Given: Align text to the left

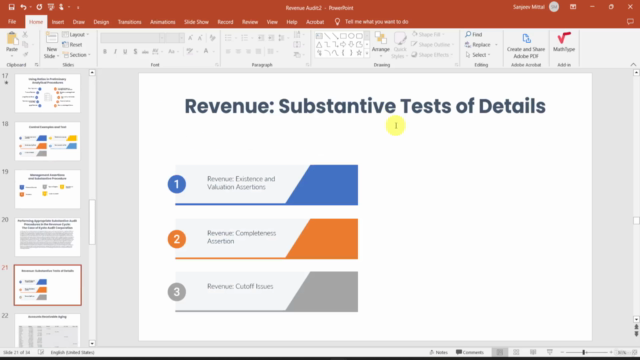Looking at the screenshot, I should coord(228,51).
